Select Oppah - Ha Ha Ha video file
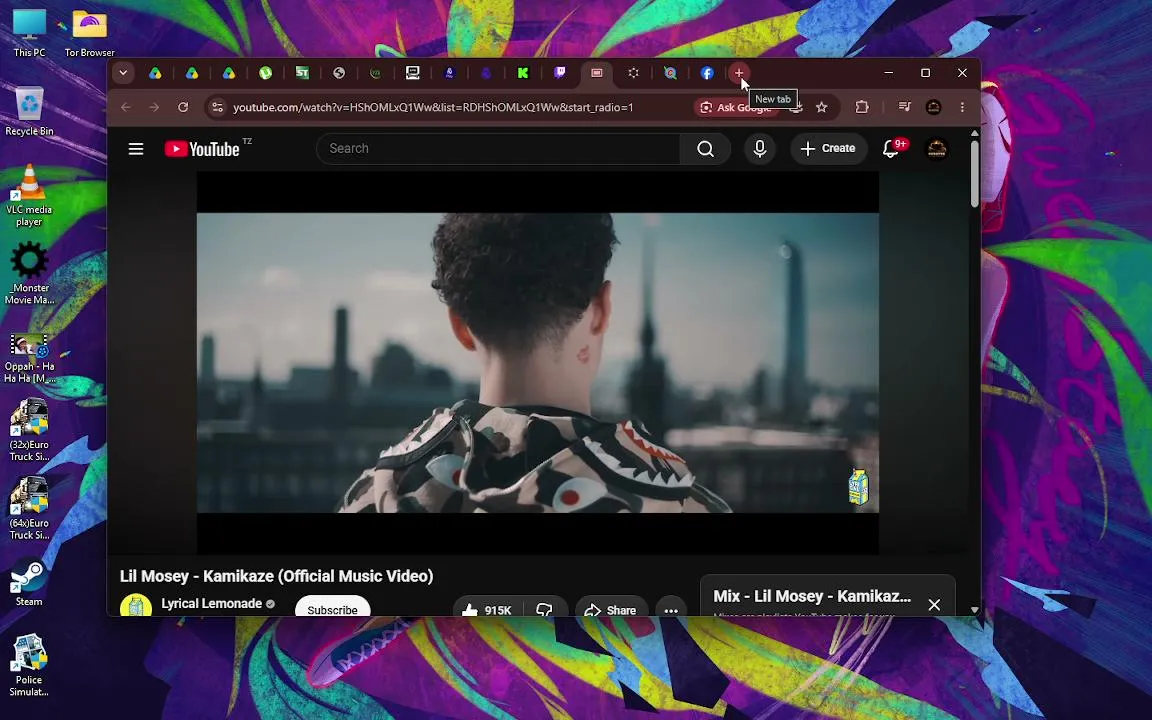 click(x=29, y=359)
